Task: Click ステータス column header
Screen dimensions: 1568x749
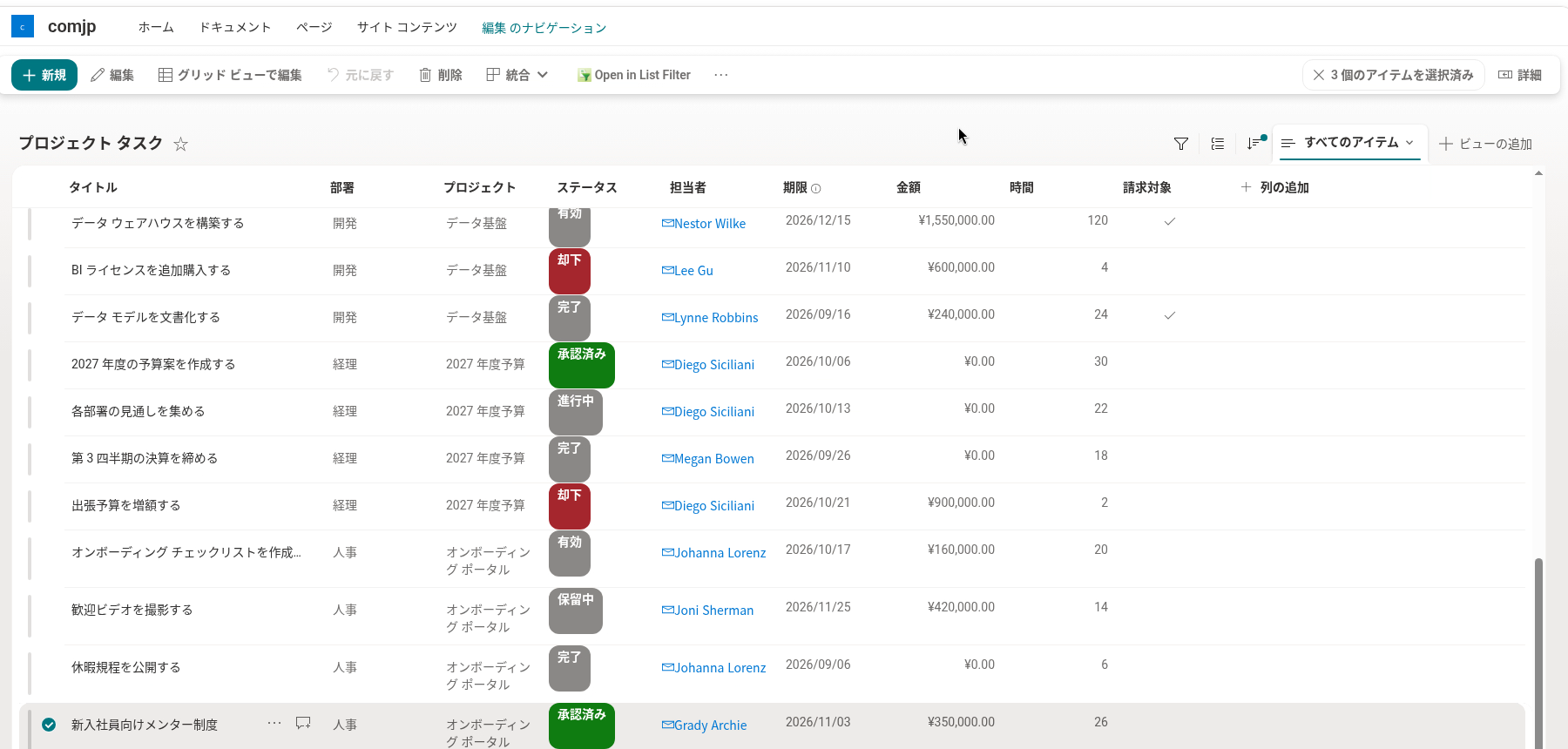Action: (587, 187)
